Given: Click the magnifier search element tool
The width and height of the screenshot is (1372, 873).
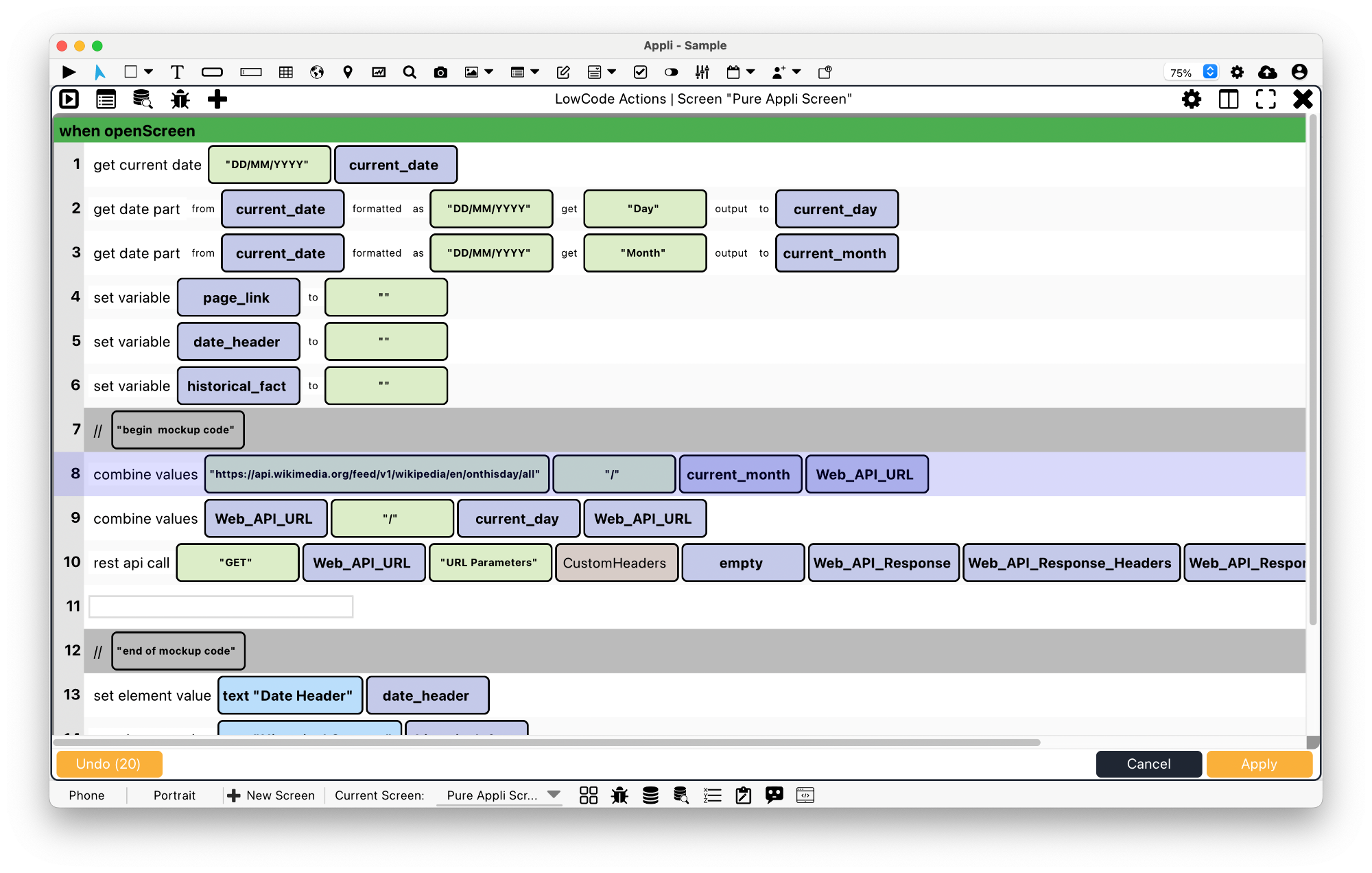Looking at the screenshot, I should [410, 72].
